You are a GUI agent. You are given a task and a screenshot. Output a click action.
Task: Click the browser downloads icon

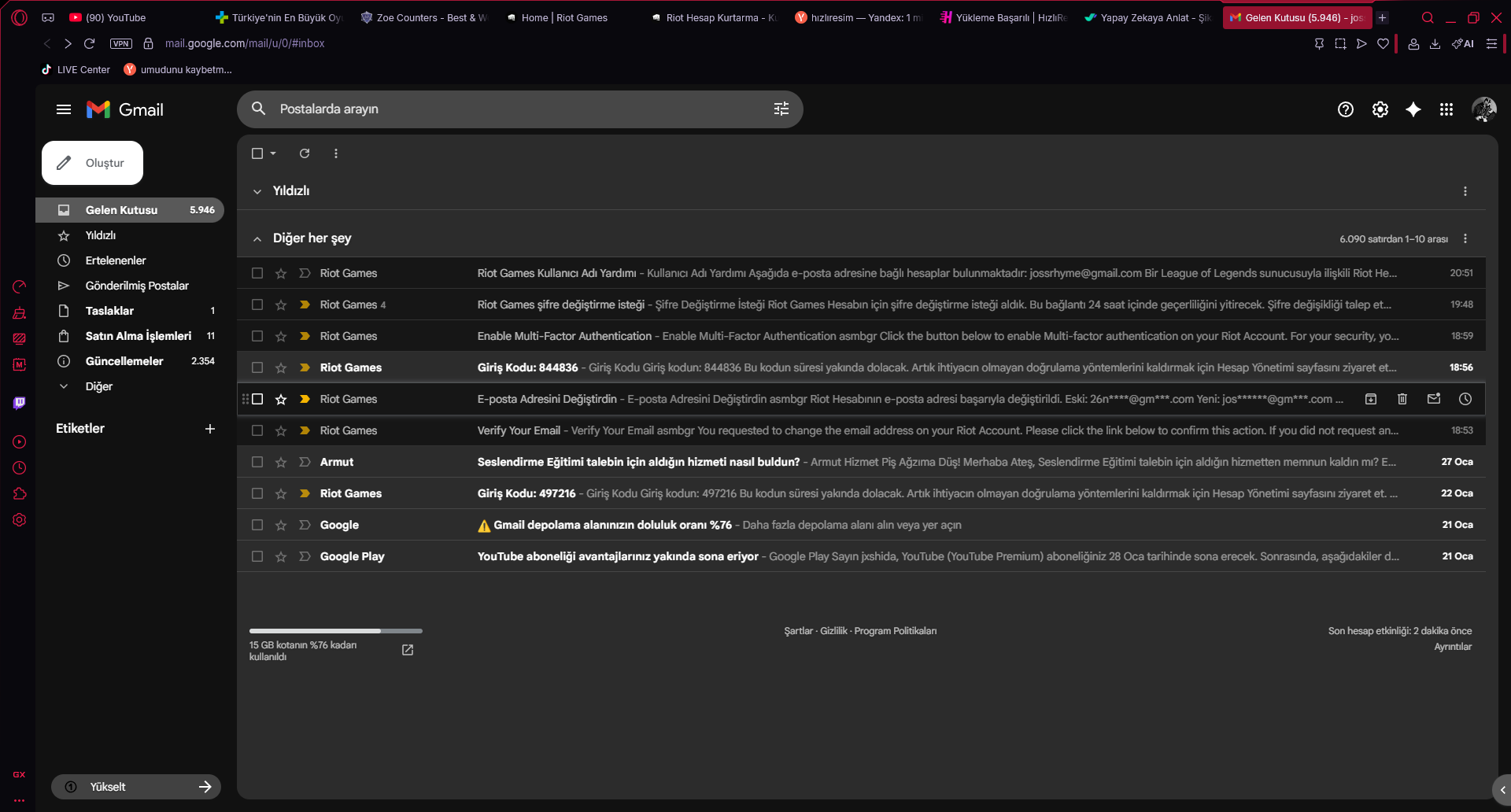[1435, 44]
